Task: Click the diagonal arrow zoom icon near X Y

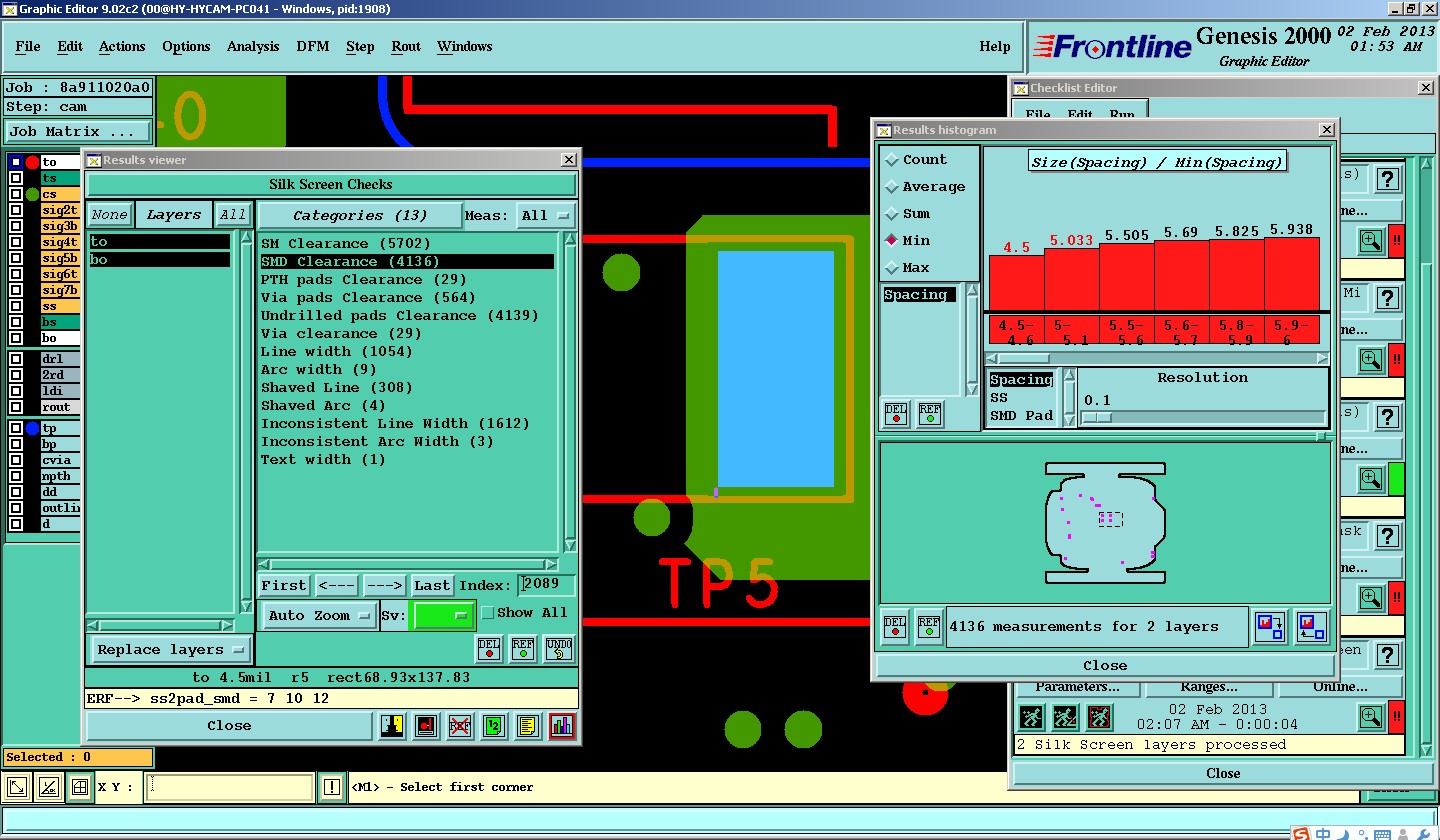Action: (17, 788)
